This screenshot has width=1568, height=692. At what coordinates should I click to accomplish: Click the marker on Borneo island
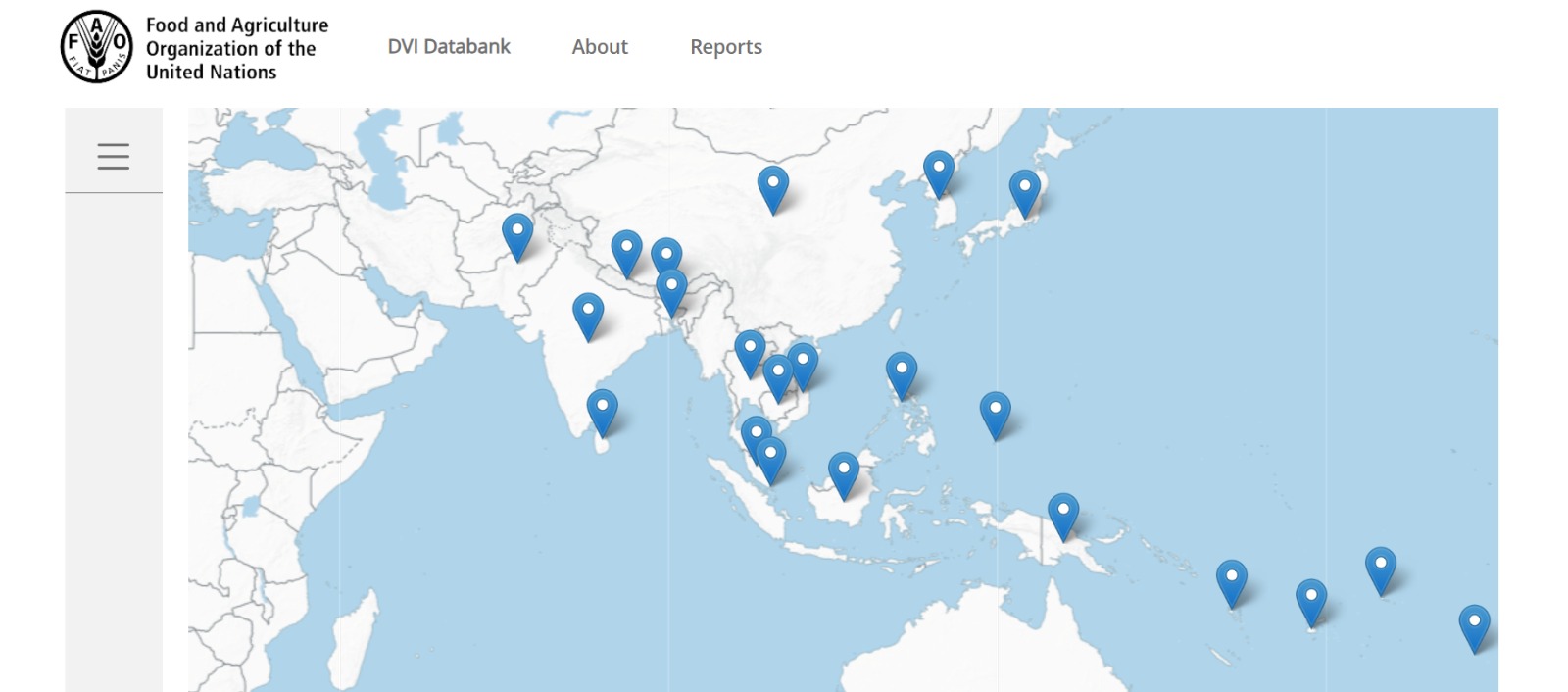click(843, 473)
